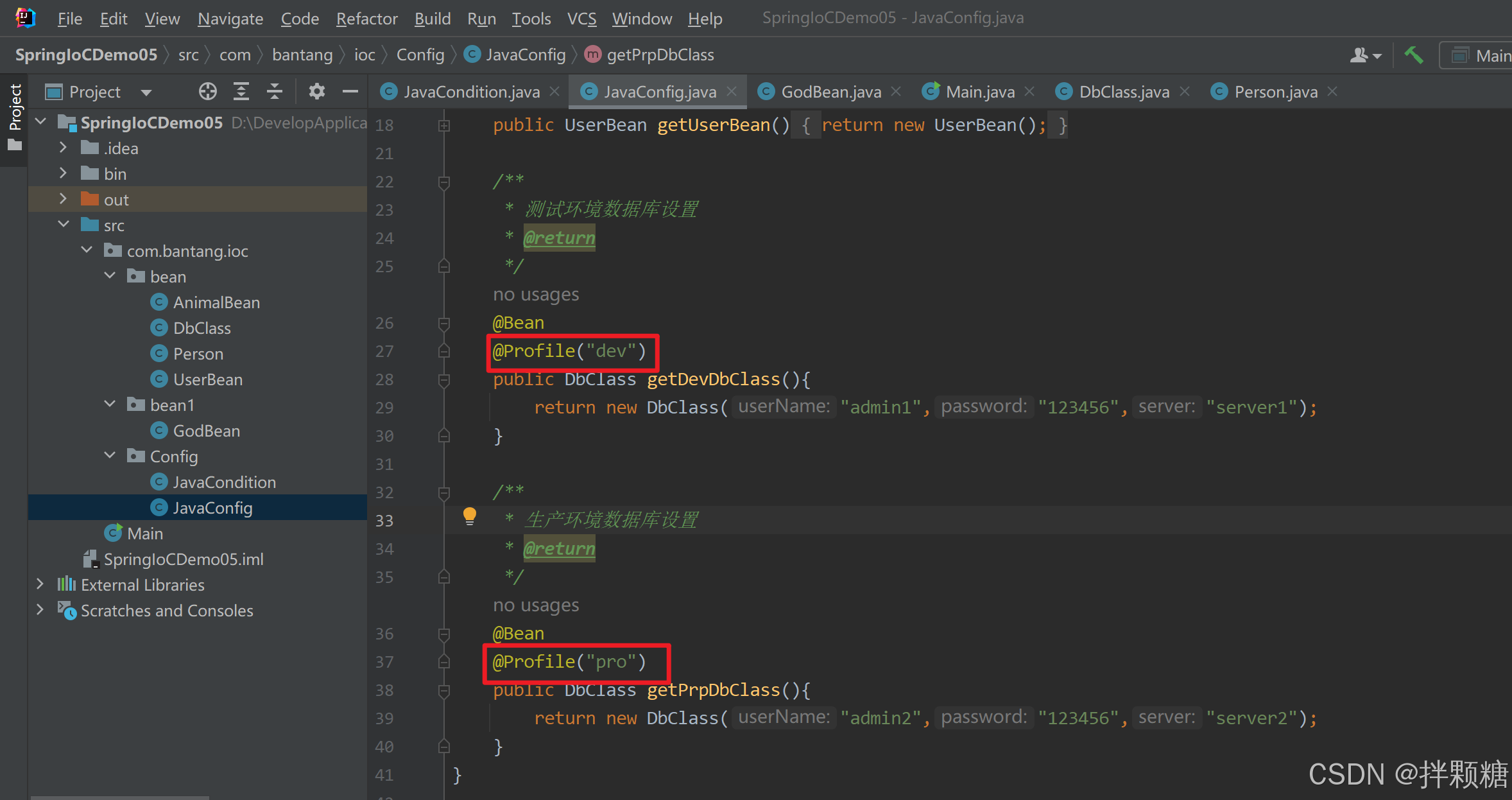Open the Refactor menu
The height and width of the screenshot is (800, 1512).
click(366, 19)
